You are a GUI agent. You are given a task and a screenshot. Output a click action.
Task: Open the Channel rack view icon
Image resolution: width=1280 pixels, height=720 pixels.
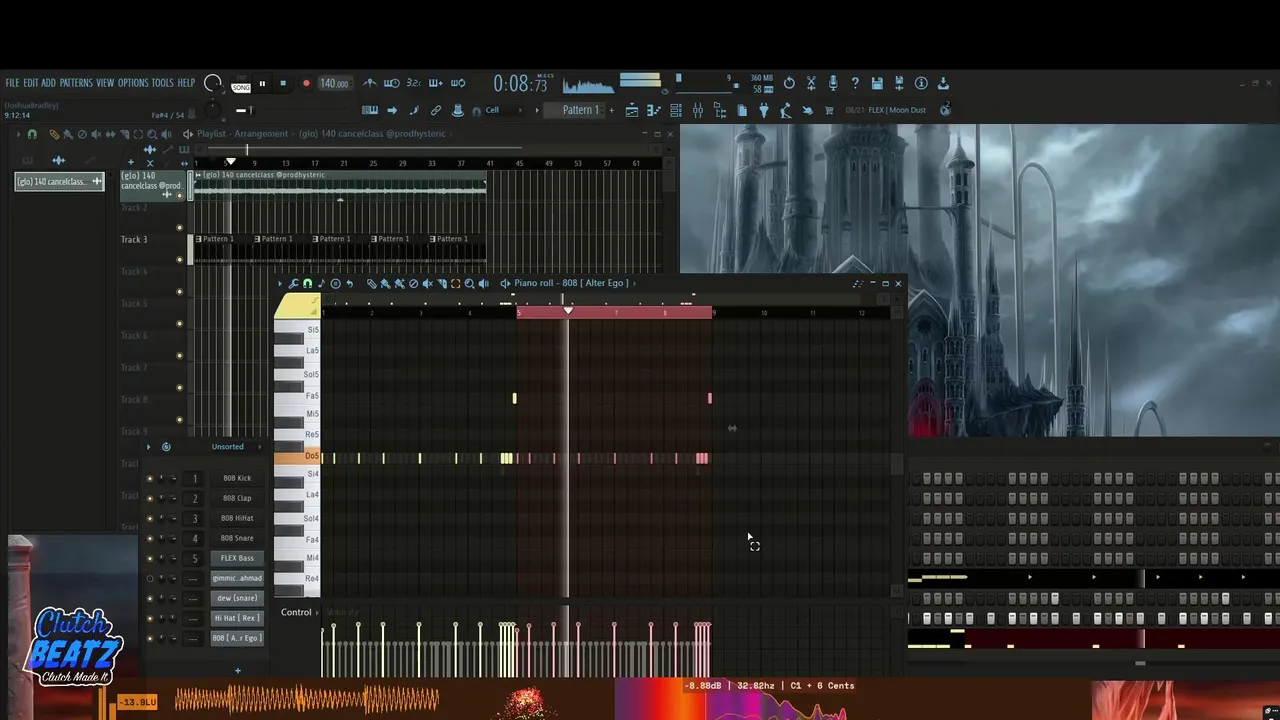tap(675, 110)
